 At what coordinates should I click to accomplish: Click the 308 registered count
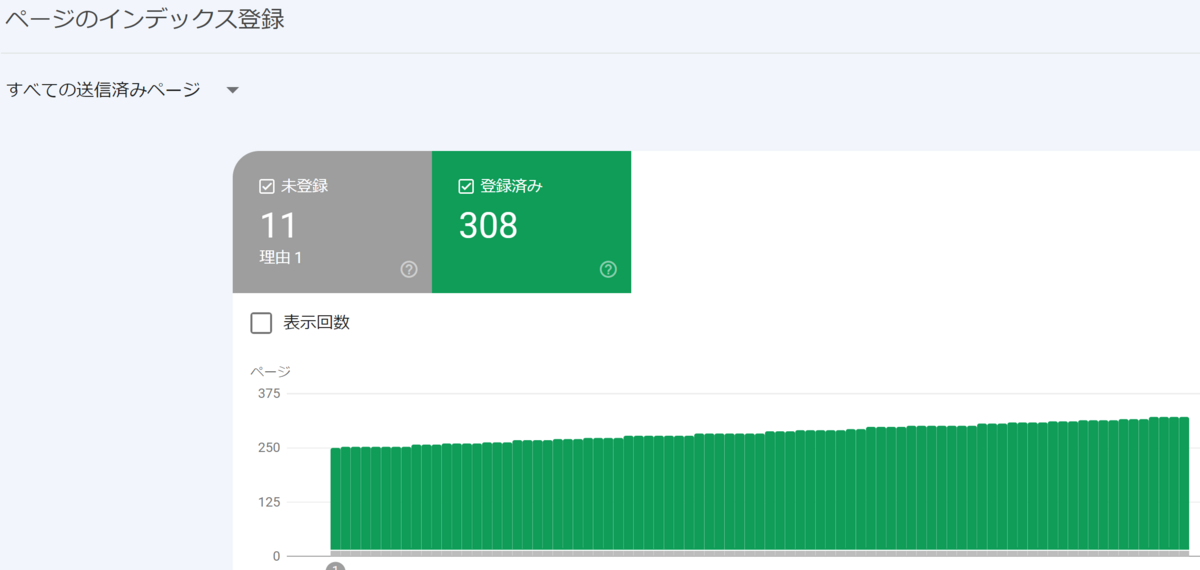tap(488, 226)
